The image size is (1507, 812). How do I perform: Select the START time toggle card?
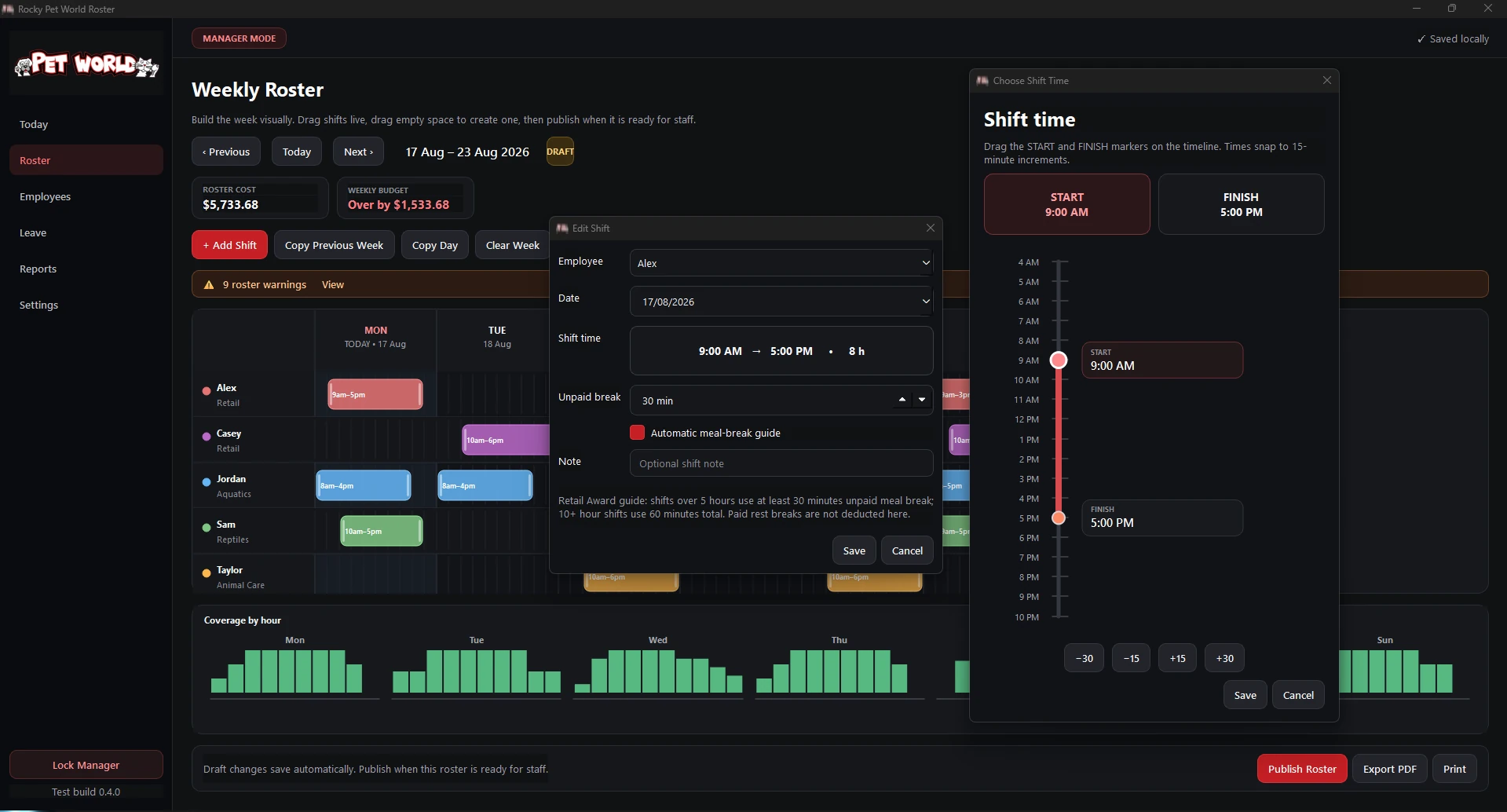(1066, 204)
